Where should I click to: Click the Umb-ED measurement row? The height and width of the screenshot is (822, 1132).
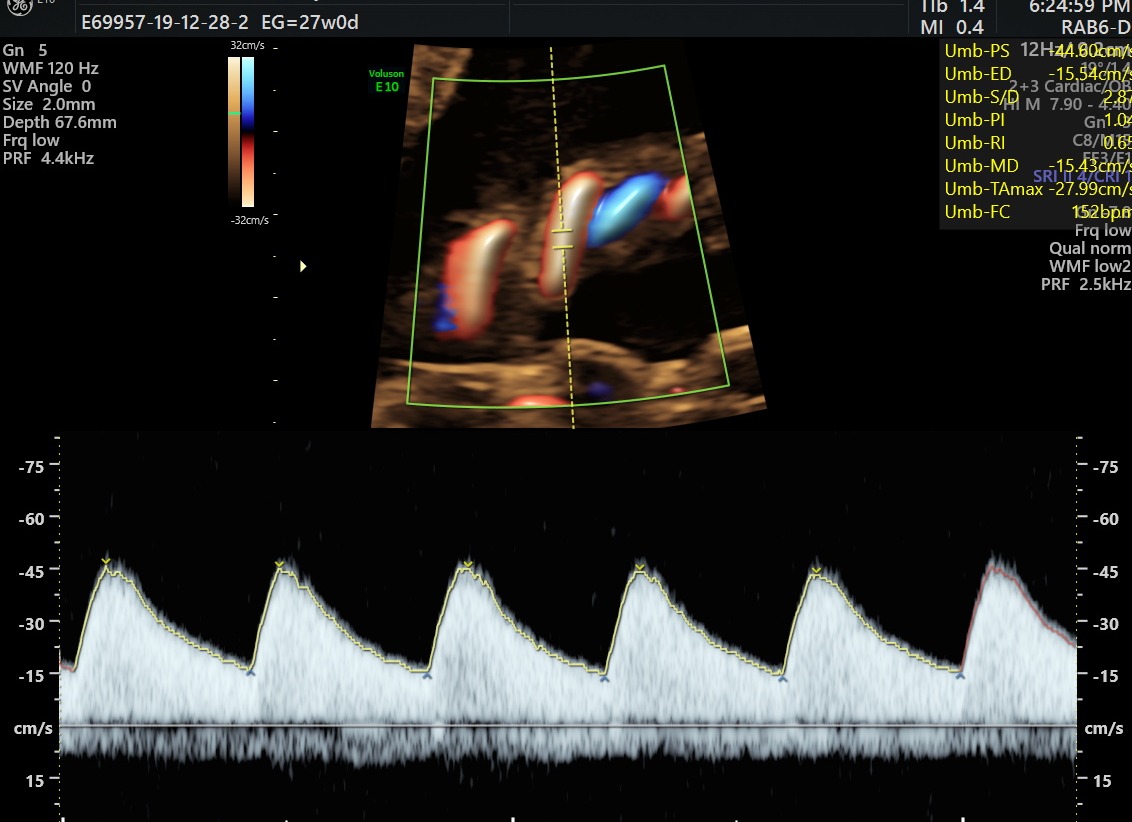(x=1037, y=74)
